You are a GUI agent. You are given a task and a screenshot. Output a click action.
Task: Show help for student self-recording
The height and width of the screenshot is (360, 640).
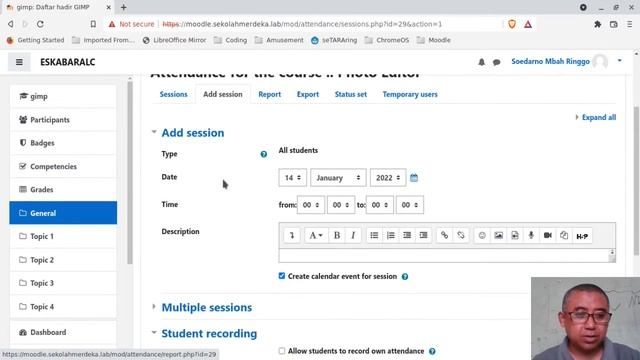pos(432,351)
